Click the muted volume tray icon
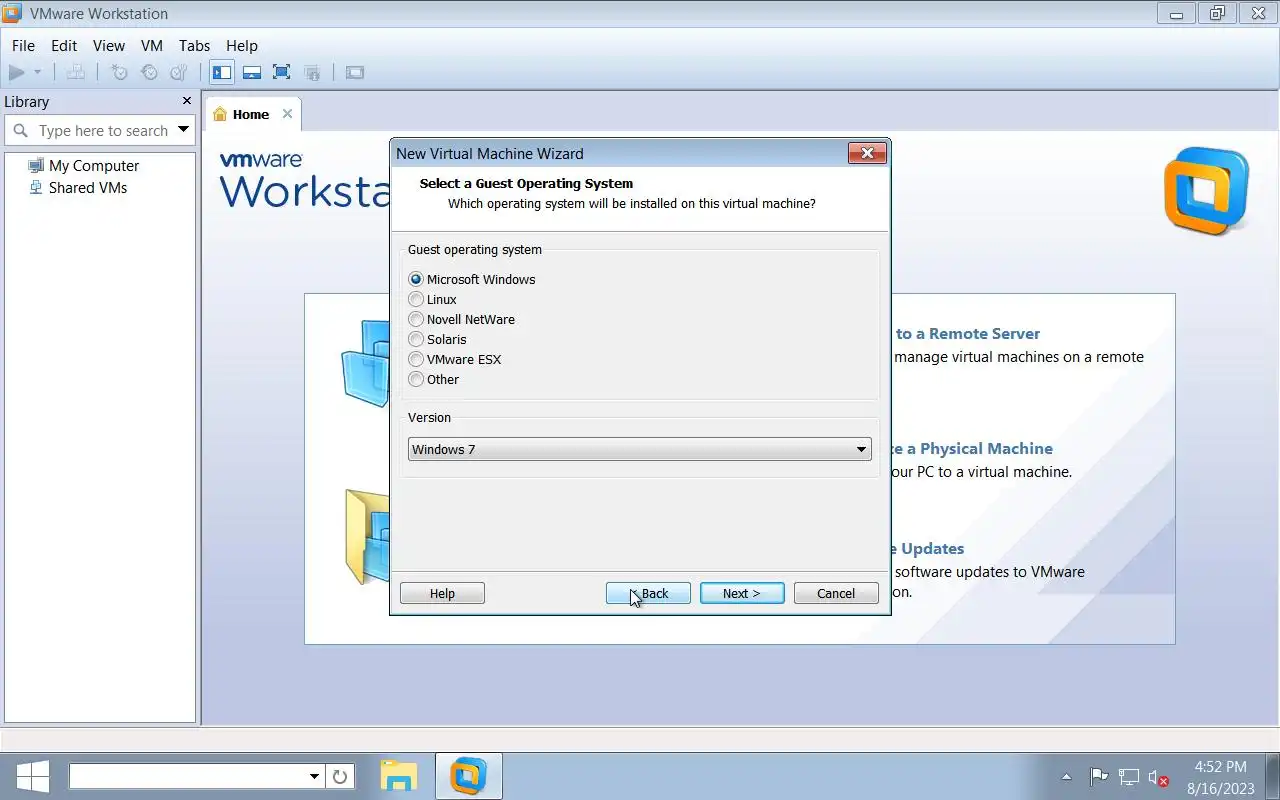This screenshot has width=1280, height=800. click(1159, 777)
